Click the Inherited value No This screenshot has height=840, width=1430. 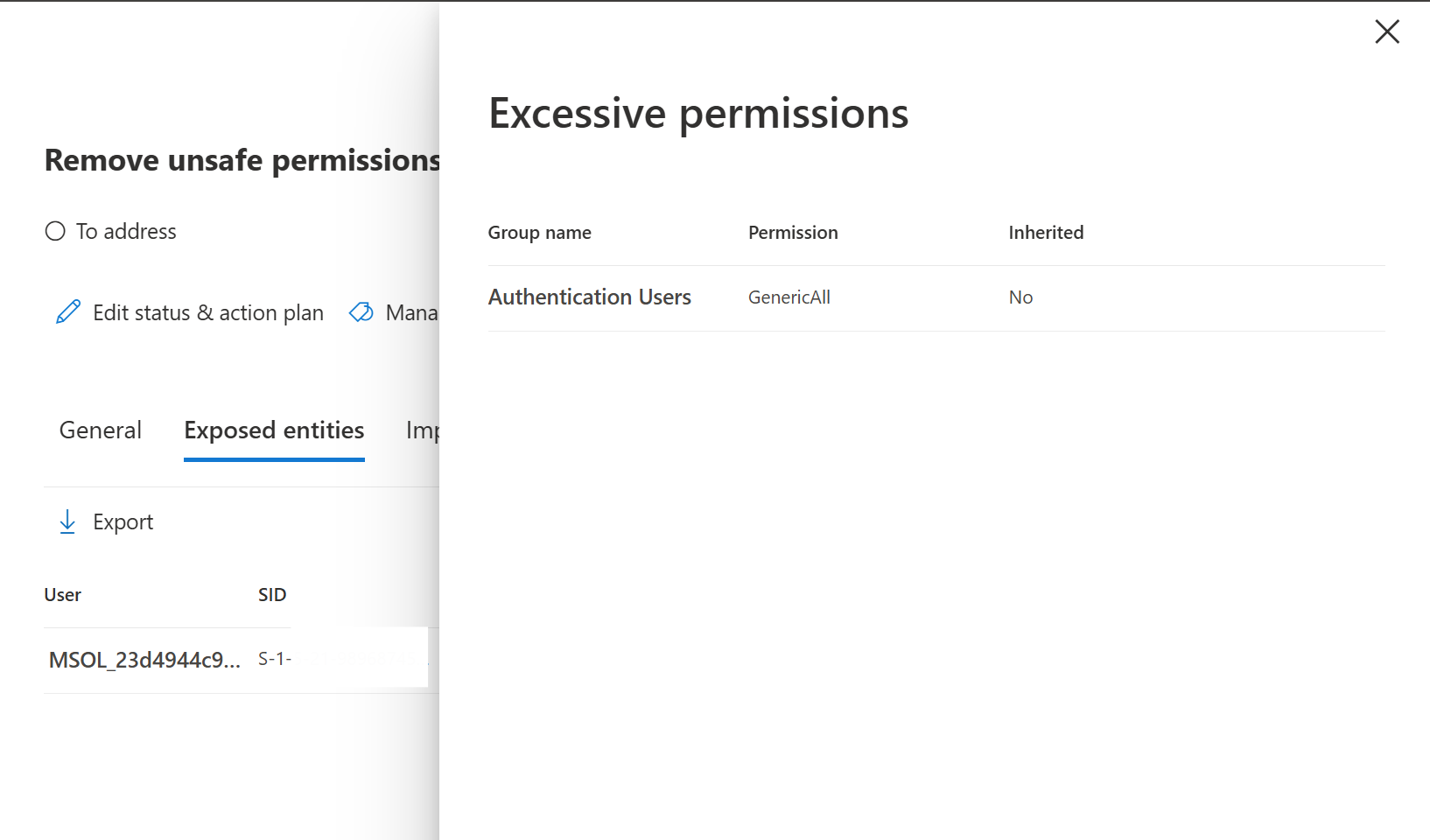pos(1020,297)
